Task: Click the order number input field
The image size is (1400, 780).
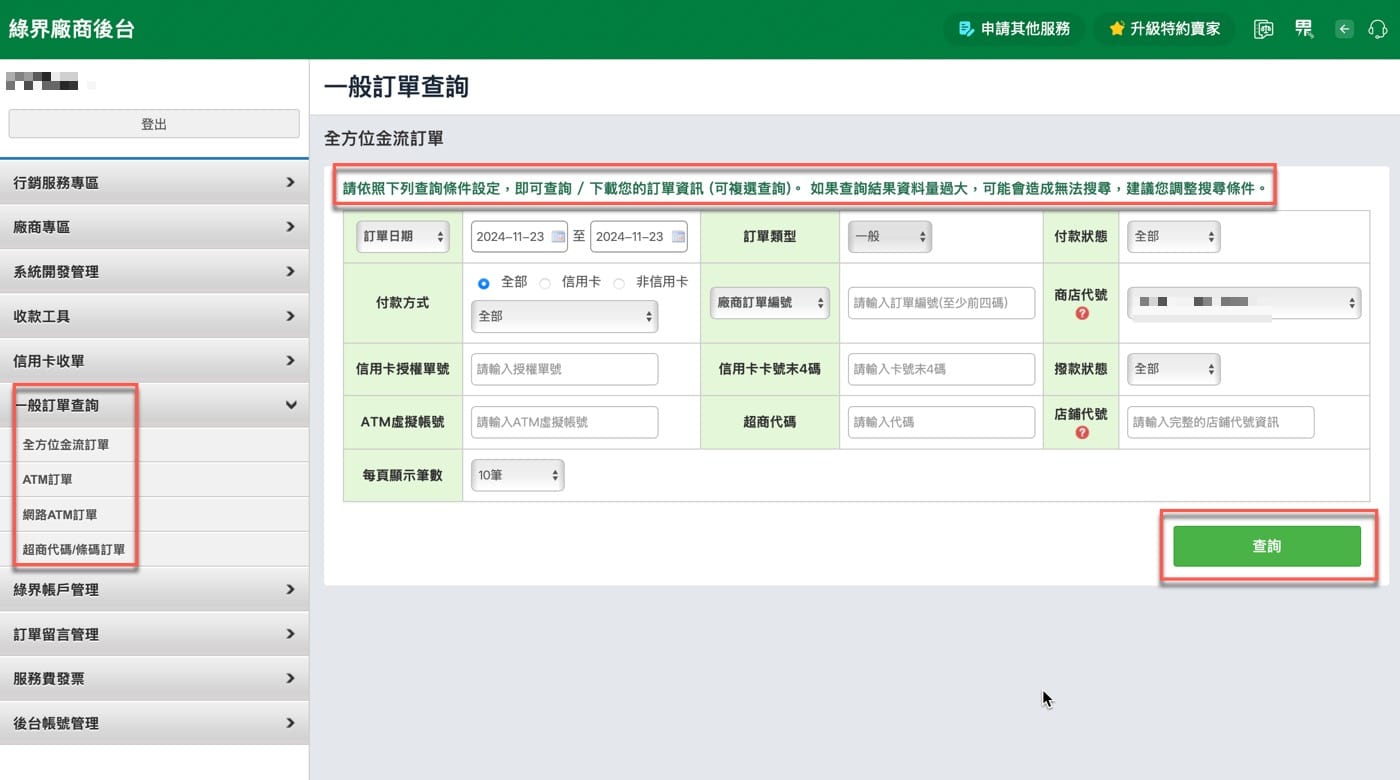Action: point(941,302)
